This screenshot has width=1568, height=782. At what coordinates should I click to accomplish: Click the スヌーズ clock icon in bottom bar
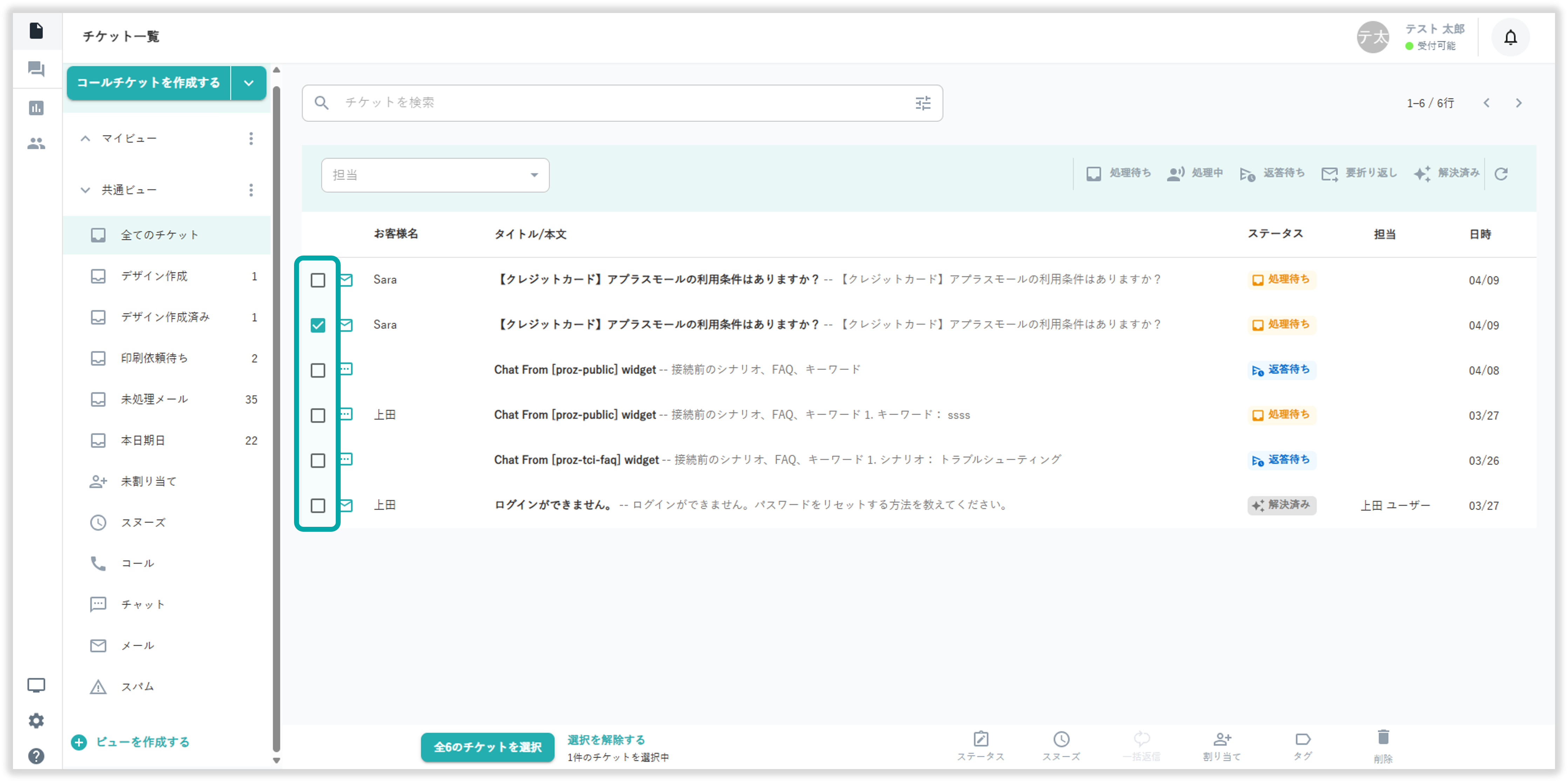pyautogui.click(x=1061, y=739)
